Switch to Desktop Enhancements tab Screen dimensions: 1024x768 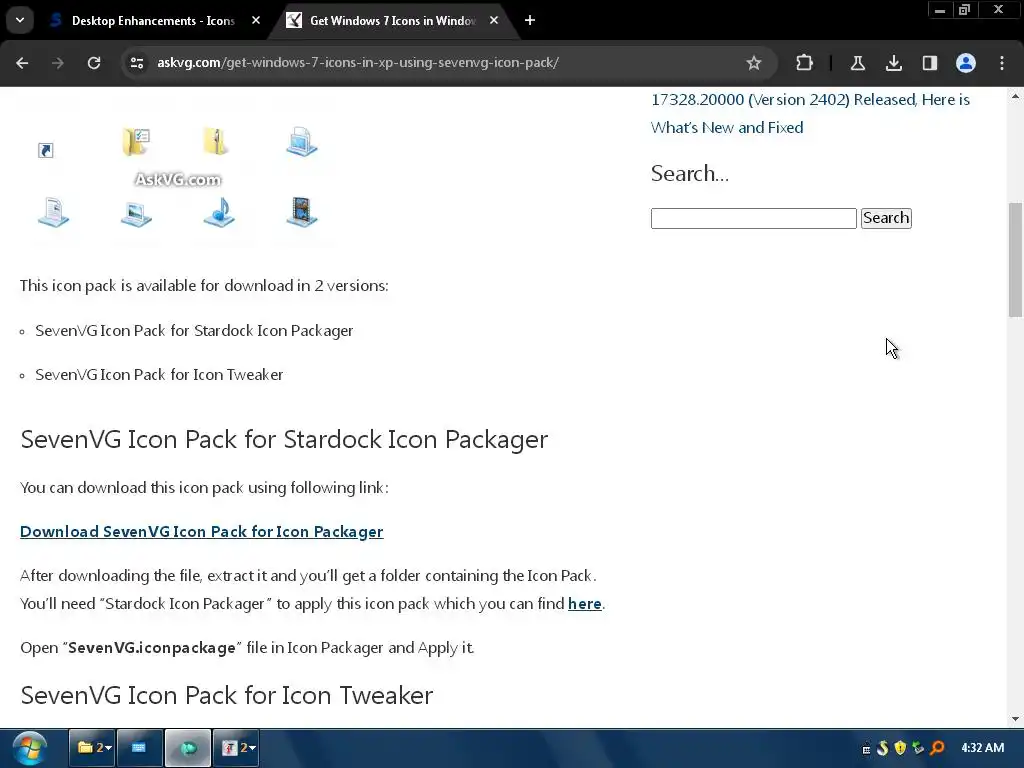(x=153, y=21)
